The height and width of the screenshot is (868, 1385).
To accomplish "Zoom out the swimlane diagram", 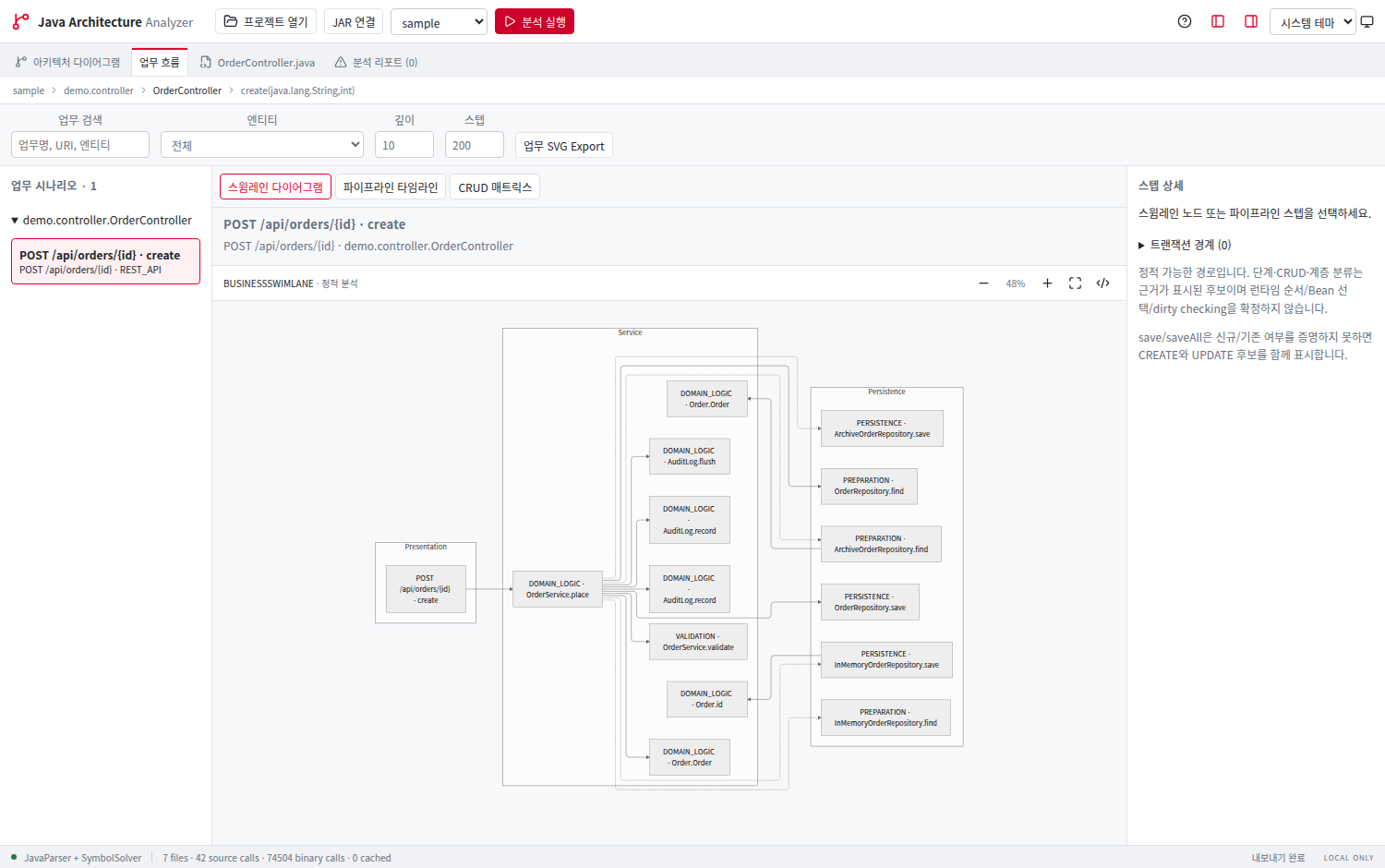I will click(x=983, y=283).
